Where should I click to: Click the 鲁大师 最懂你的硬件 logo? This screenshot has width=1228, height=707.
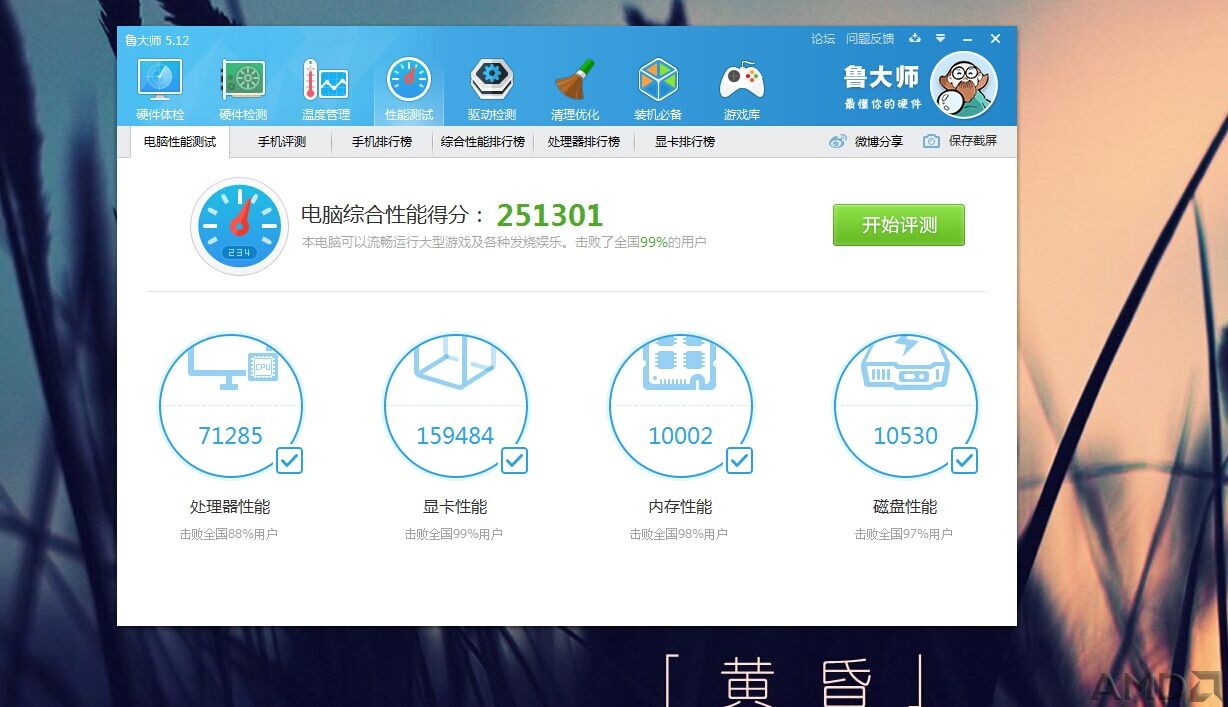[881, 86]
